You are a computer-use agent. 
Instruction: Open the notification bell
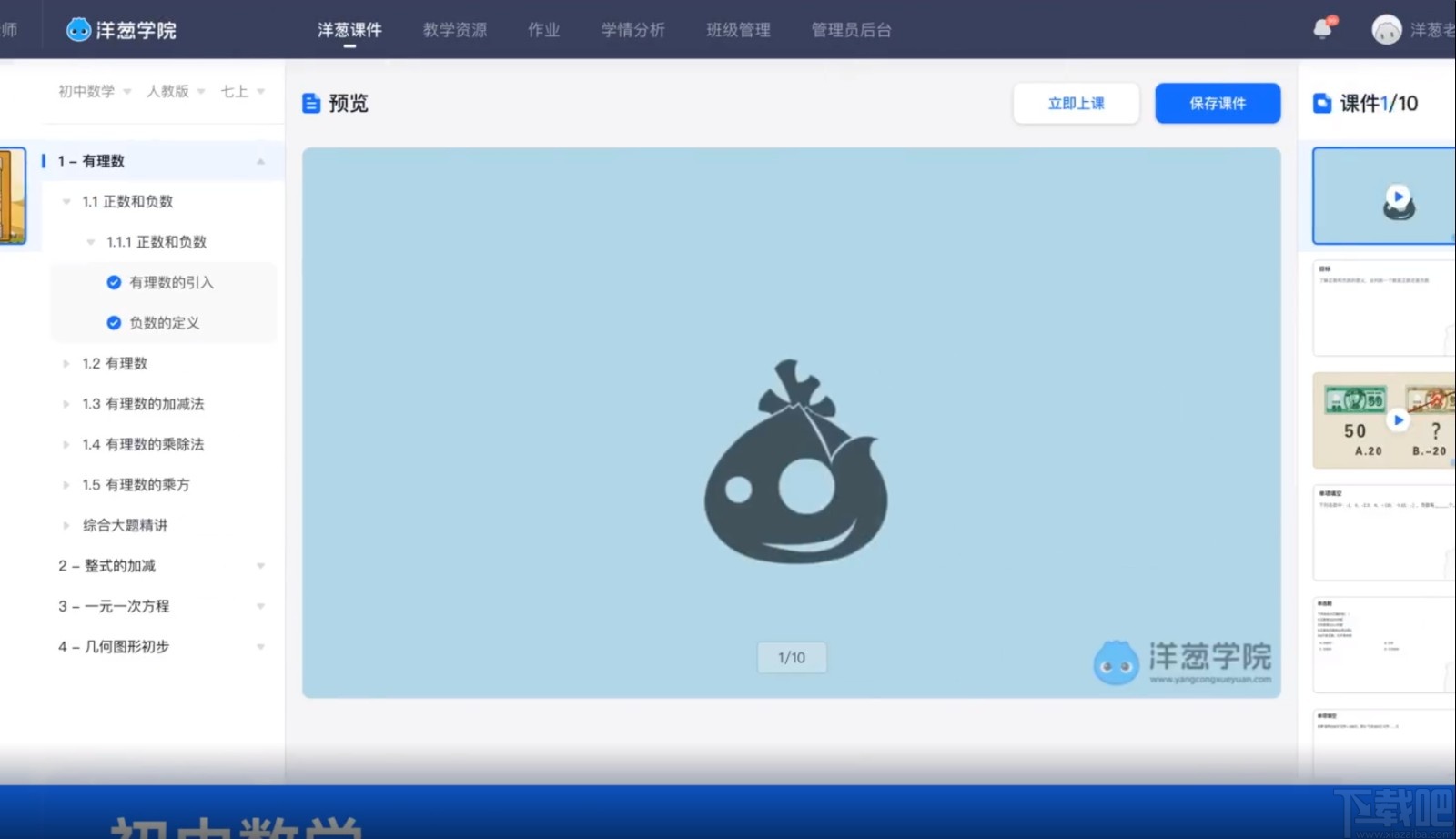[x=1323, y=29]
